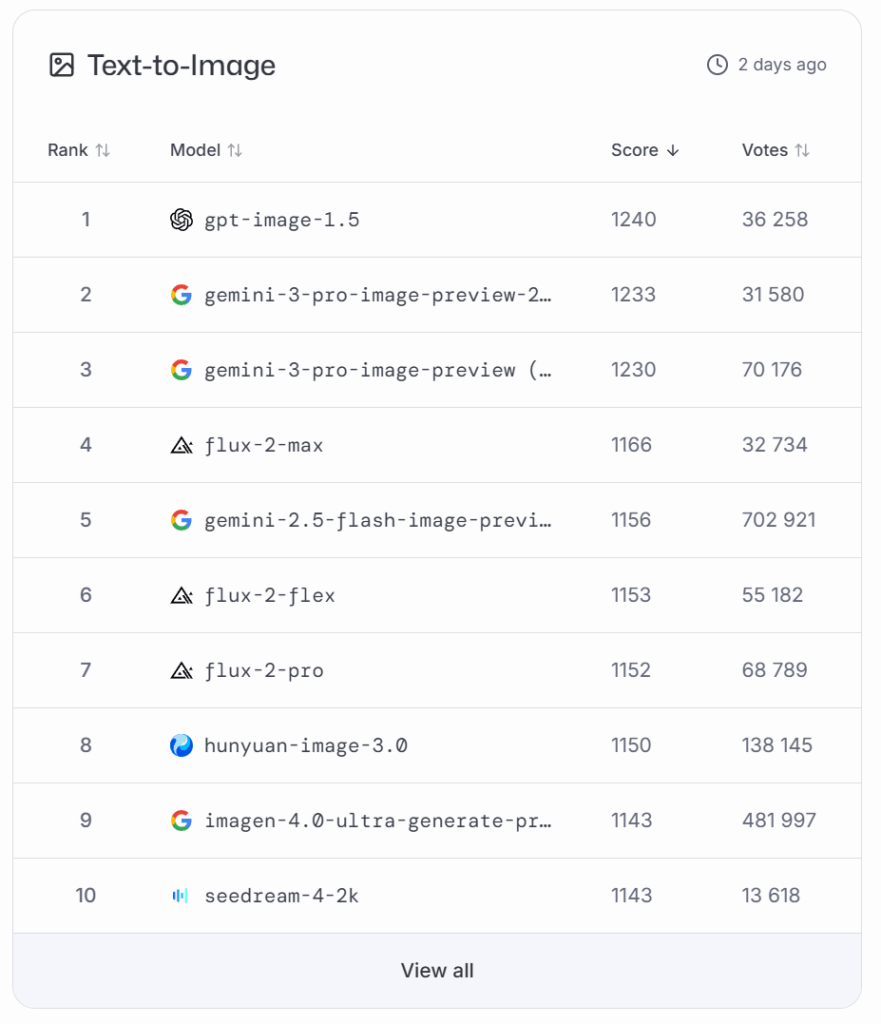Image resolution: width=881 pixels, height=1024 pixels.
Task: Toggle sort arrows next to Model header
Action: pos(235,150)
